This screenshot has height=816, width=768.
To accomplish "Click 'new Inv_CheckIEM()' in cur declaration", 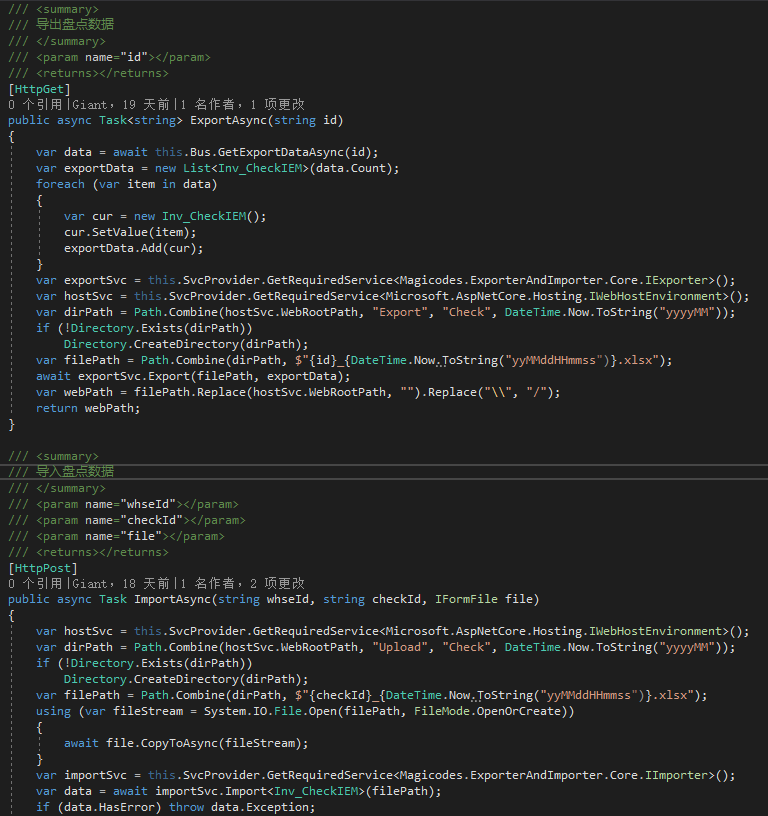I will coord(200,216).
